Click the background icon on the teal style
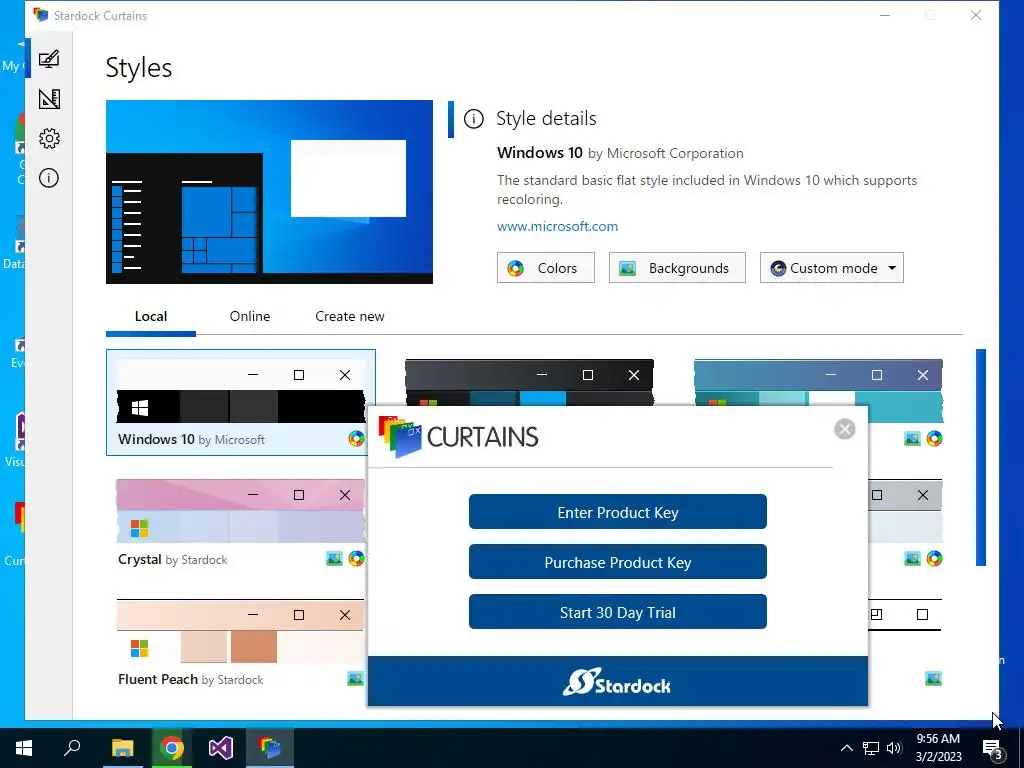Viewport: 1024px width, 768px height. (912, 439)
